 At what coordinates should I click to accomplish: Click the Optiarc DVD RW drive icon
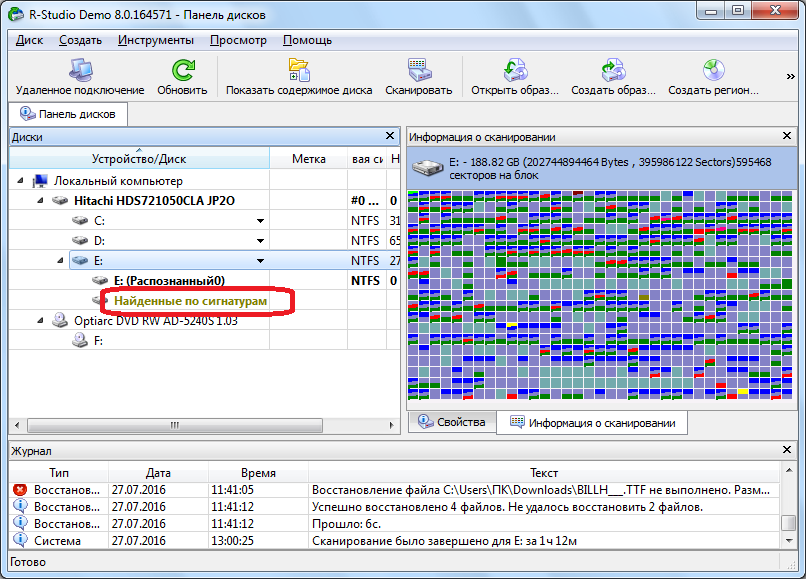[x=60, y=320]
